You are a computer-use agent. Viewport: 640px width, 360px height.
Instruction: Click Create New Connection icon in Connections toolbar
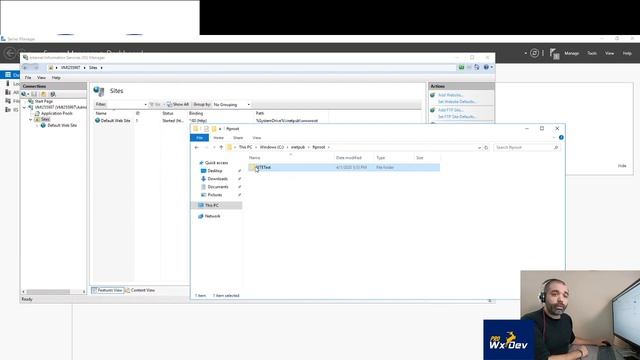[25, 94]
